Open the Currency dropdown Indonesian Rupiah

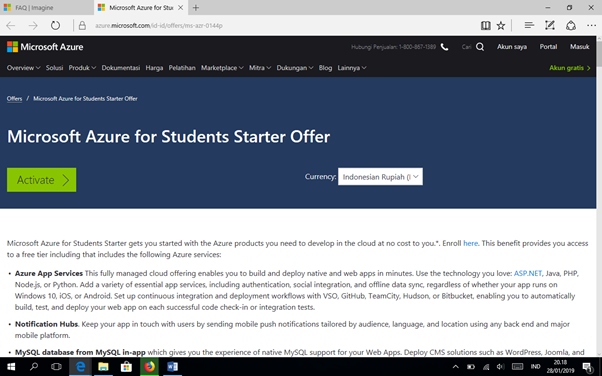(x=380, y=177)
